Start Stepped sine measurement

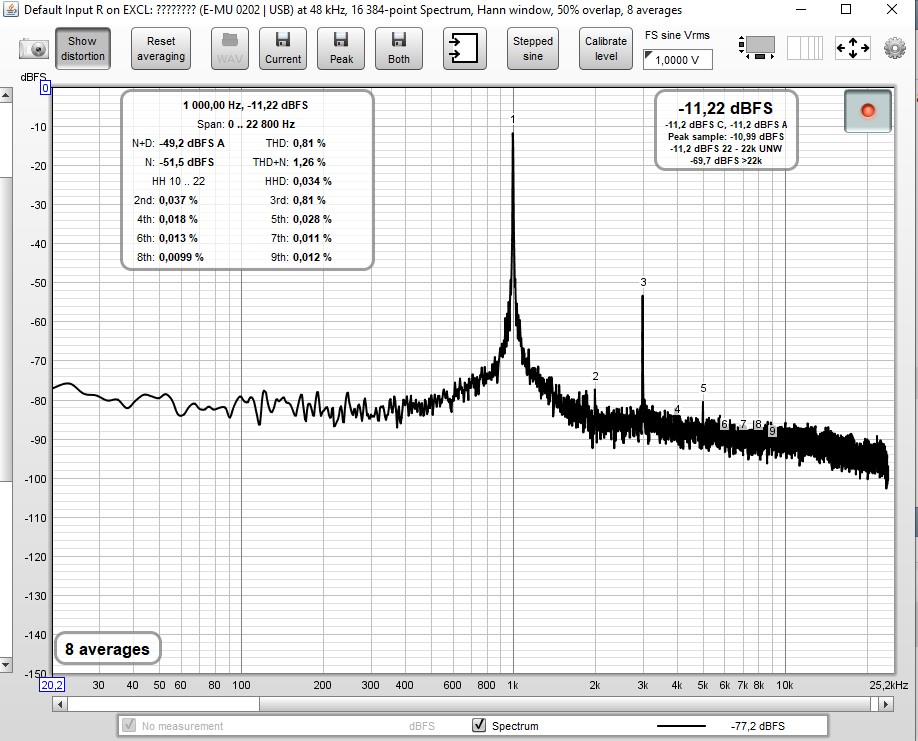tap(533, 49)
